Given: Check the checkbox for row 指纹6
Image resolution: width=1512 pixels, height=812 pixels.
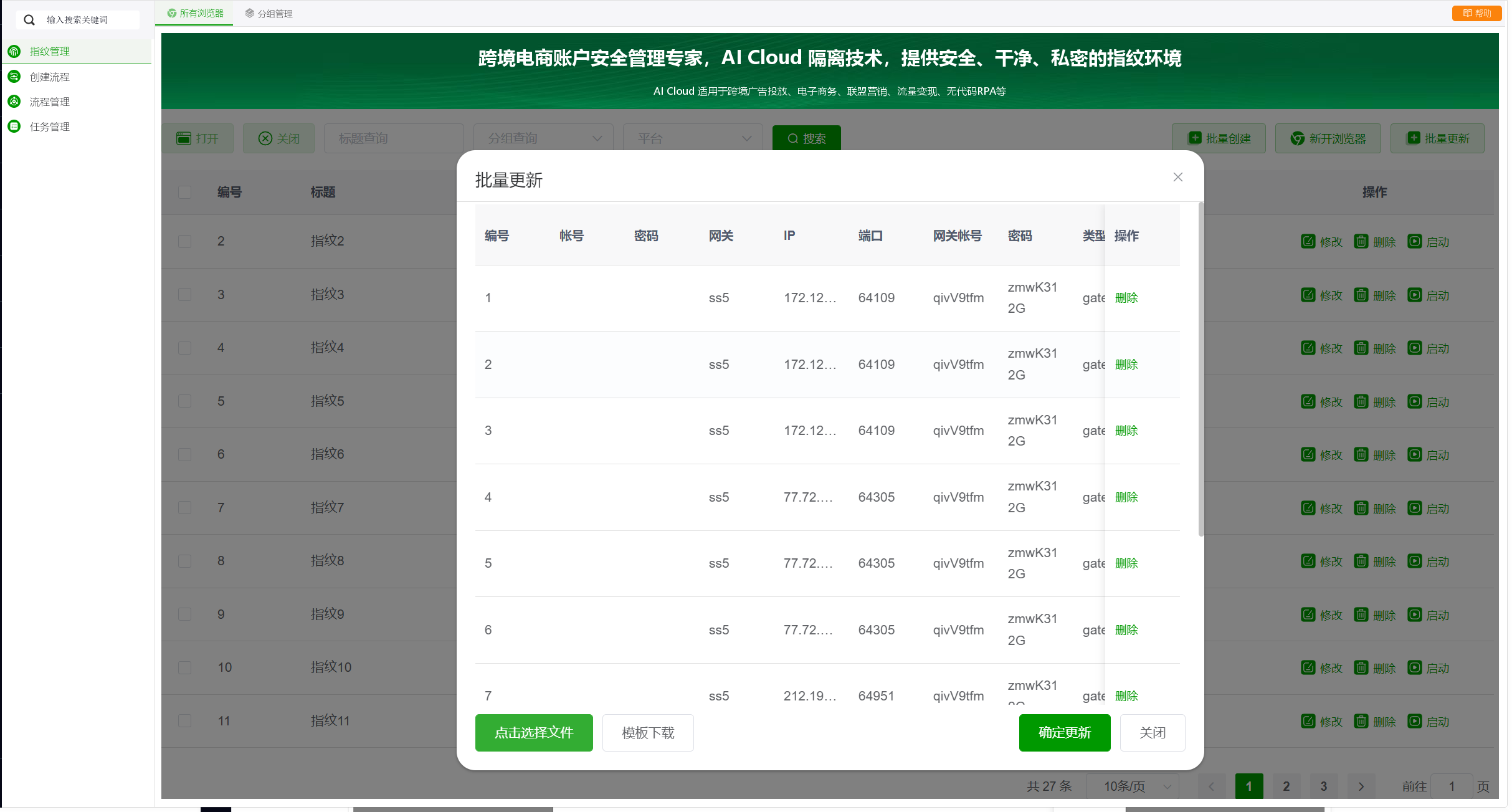Looking at the screenshot, I should 184,454.
